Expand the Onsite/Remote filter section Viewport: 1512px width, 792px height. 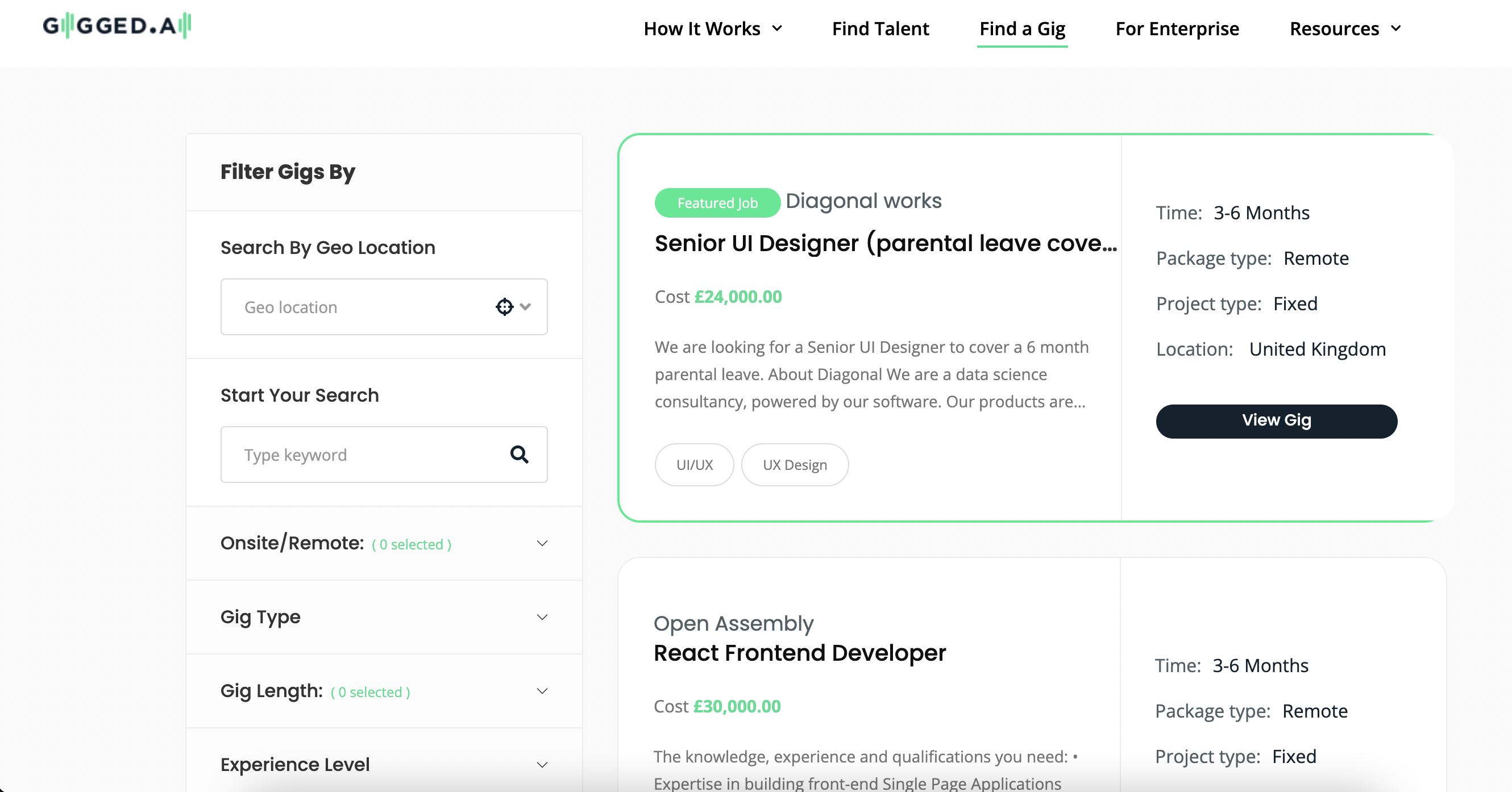click(x=542, y=543)
